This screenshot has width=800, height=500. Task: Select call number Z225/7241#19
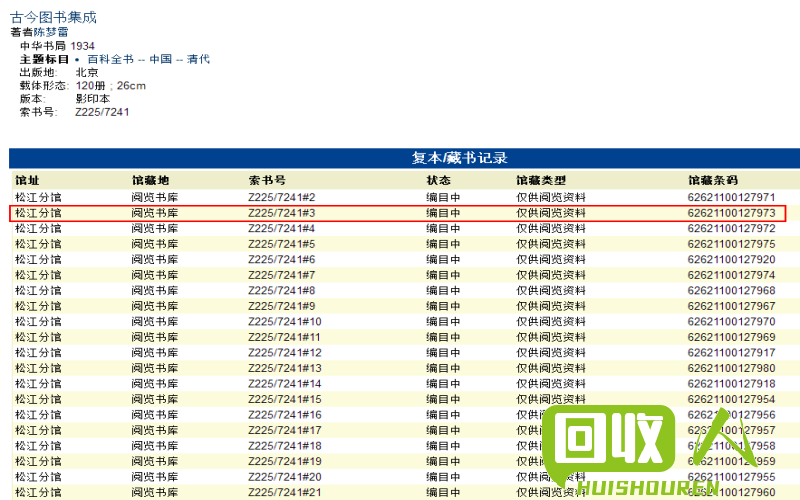click(x=285, y=462)
